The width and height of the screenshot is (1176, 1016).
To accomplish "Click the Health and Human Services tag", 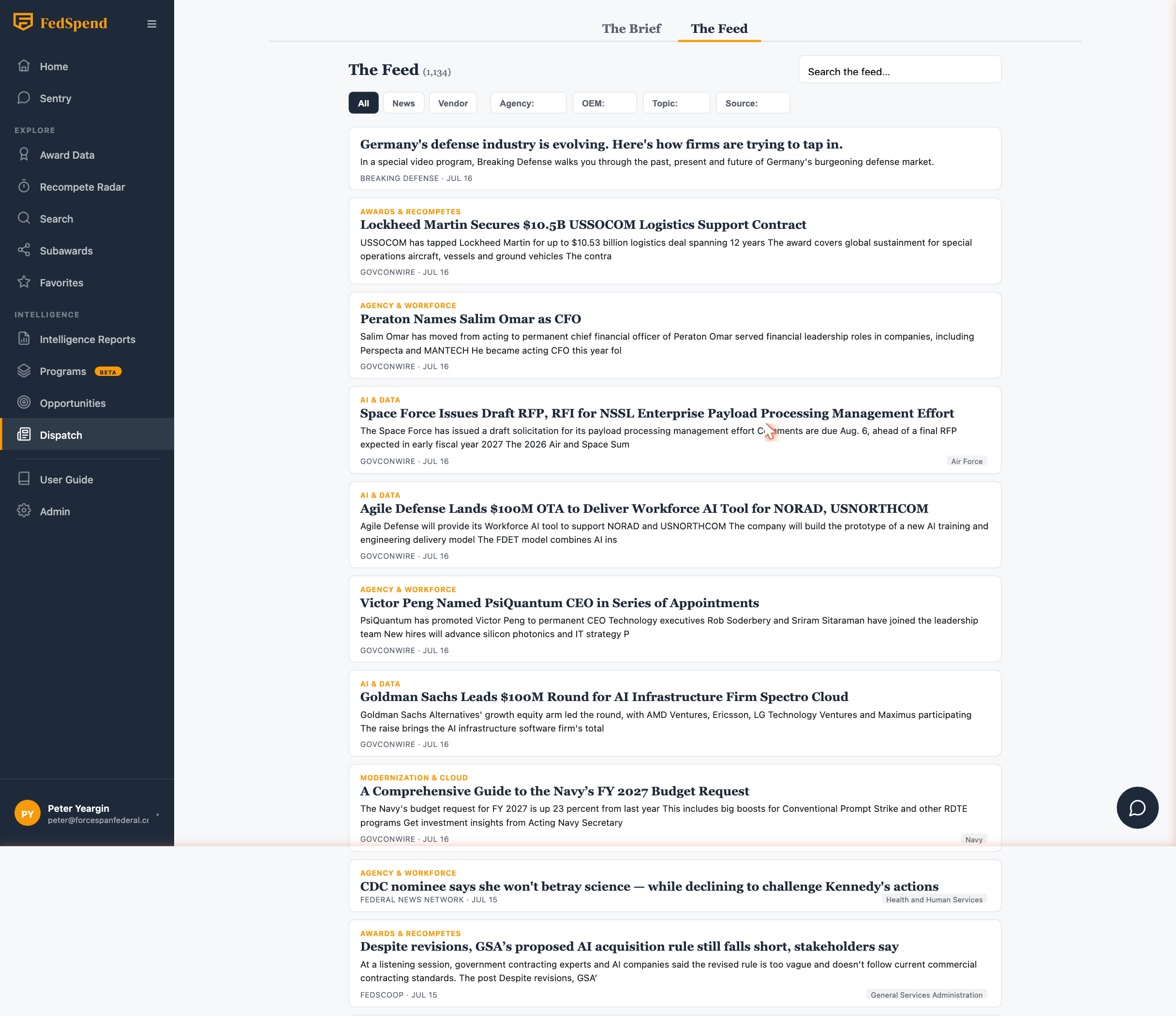I will 934,899.
